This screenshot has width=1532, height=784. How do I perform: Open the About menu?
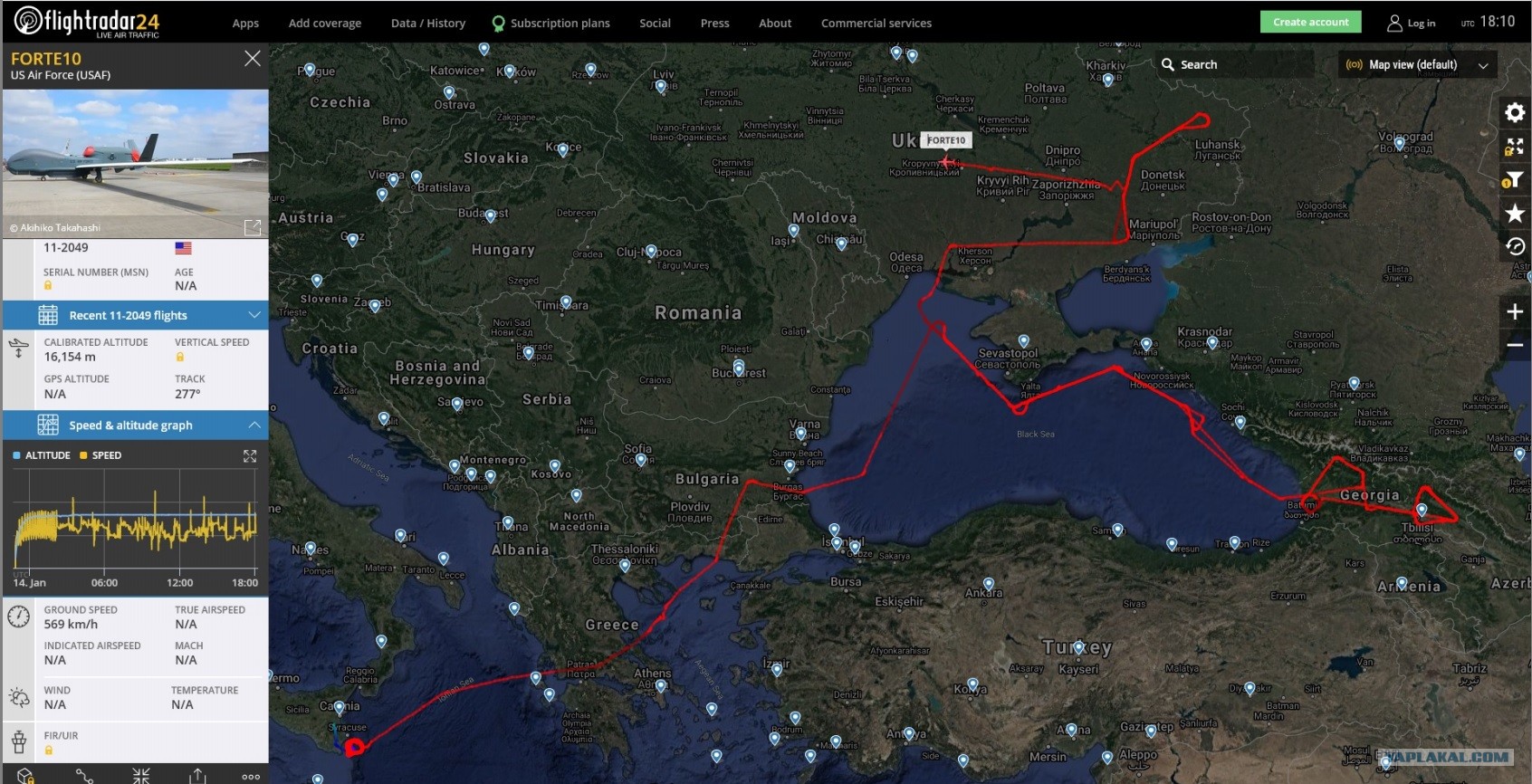(x=775, y=24)
